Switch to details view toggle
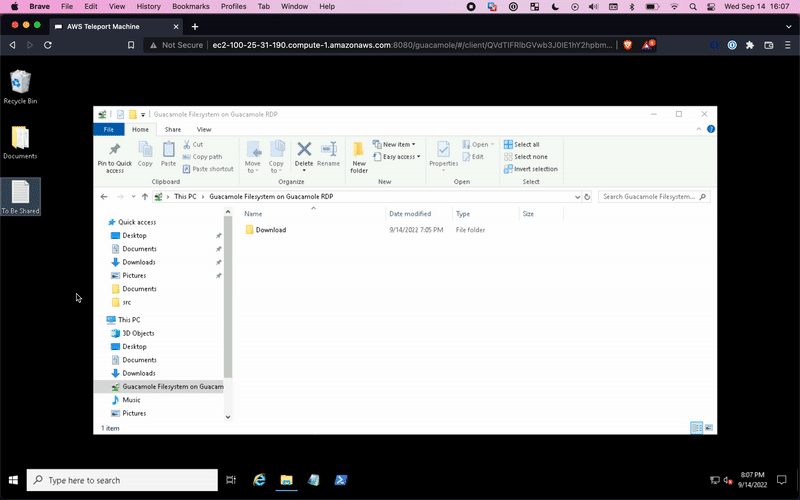The image size is (800, 500). click(x=696, y=427)
